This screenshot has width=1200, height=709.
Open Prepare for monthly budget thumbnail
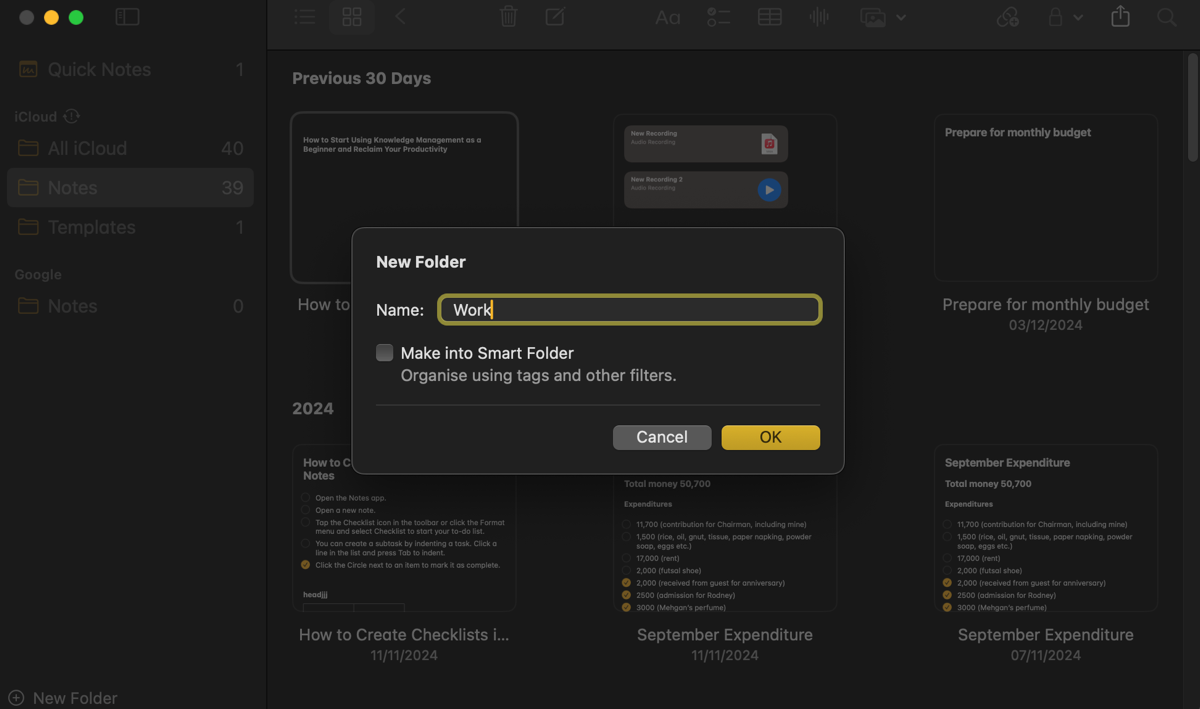[1046, 197]
